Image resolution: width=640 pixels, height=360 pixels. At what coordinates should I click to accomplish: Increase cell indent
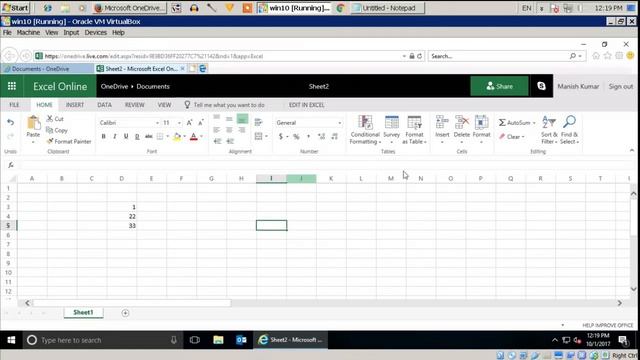click(230, 141)
